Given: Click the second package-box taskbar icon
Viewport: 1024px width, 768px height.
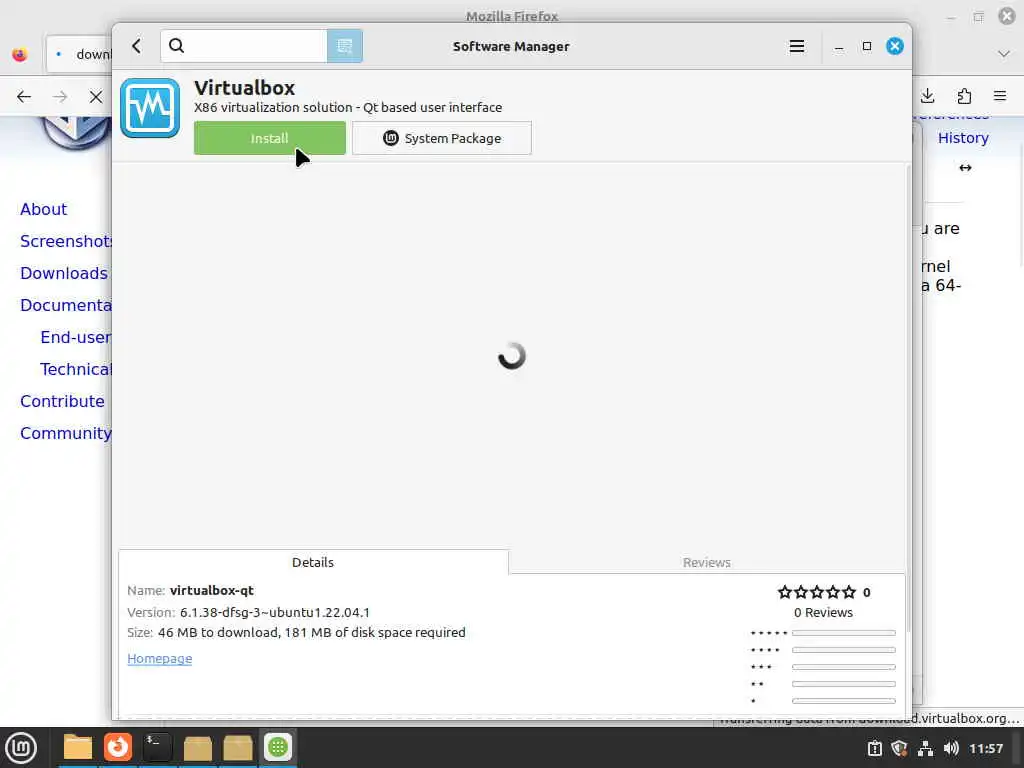Looking at the screenshot, I should click(x=238, y=747).
